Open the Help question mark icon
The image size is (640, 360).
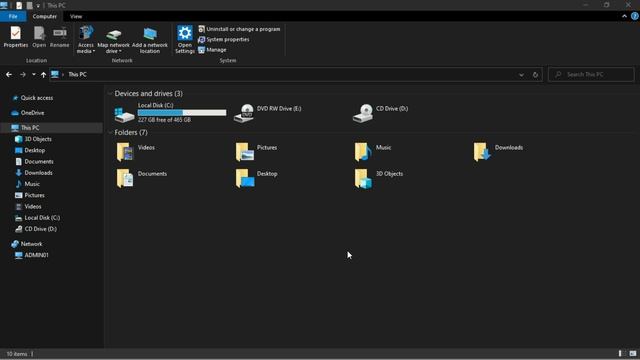pos(635,16)
